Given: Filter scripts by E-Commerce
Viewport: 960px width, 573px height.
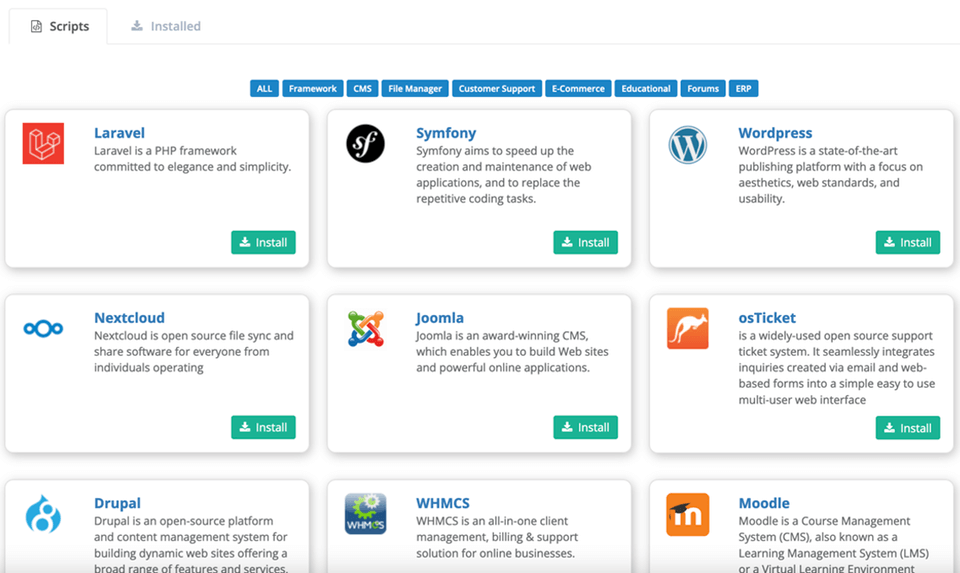Looking at the screenshot, I should point(578,89).
